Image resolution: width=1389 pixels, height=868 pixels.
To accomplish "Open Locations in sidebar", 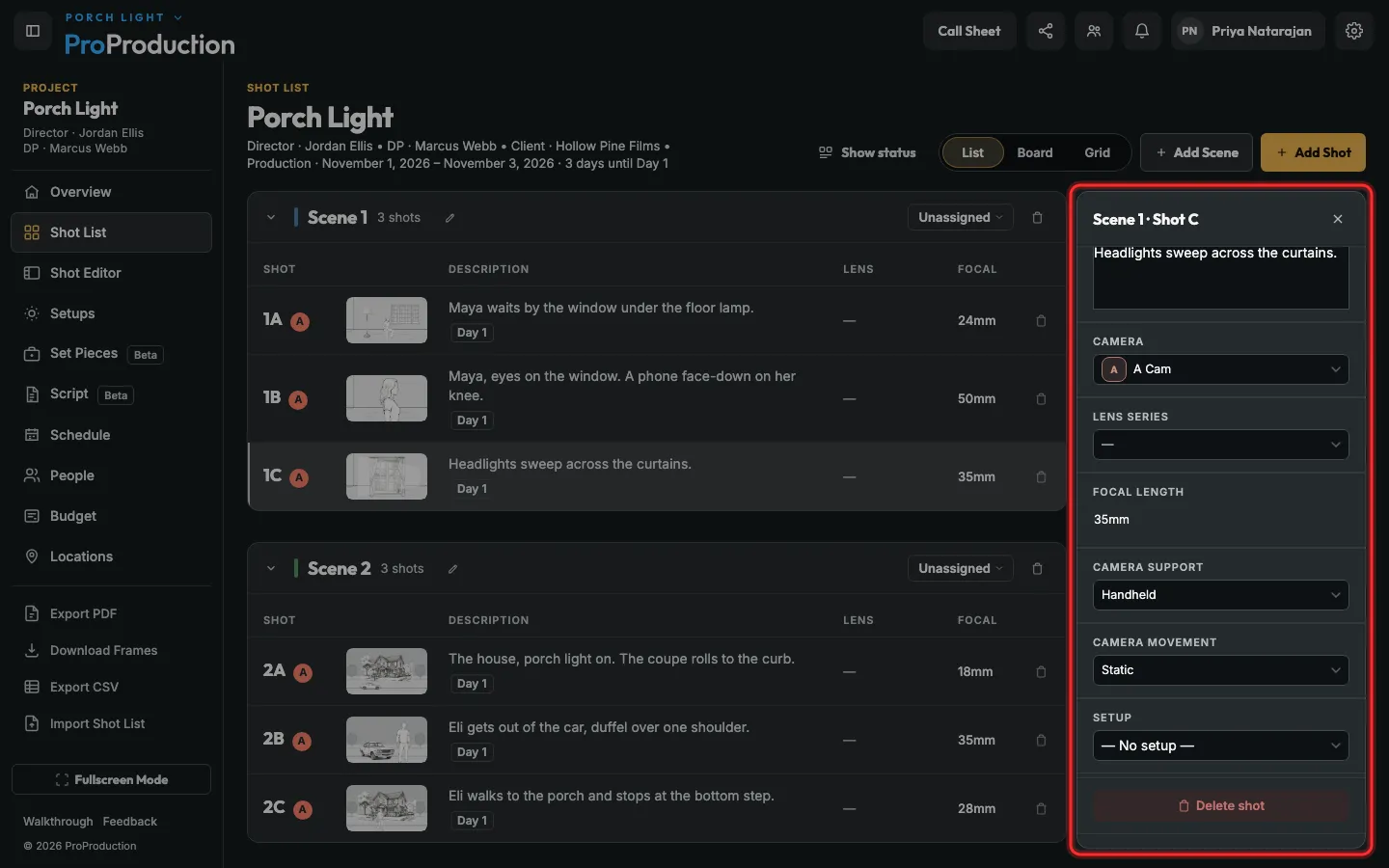I will coord(112,556).
